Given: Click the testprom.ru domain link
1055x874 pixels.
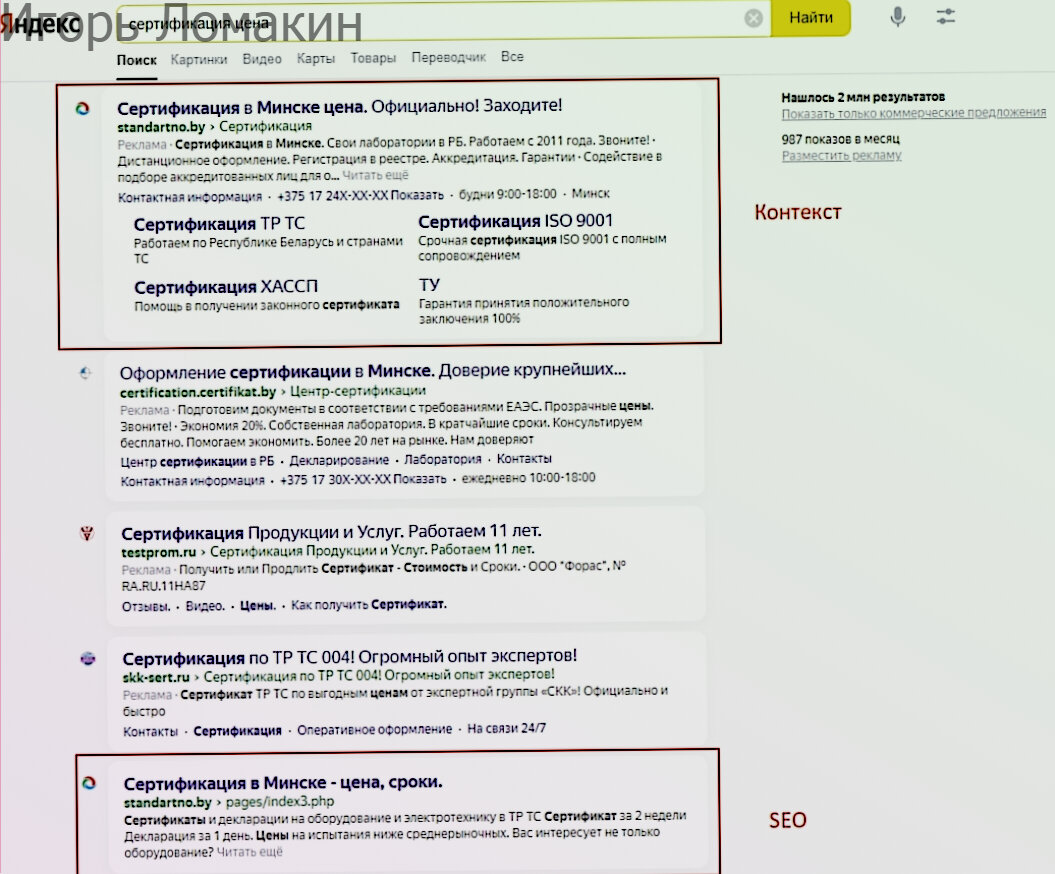Looking at the screenshot, I should [x=159, y=552].
